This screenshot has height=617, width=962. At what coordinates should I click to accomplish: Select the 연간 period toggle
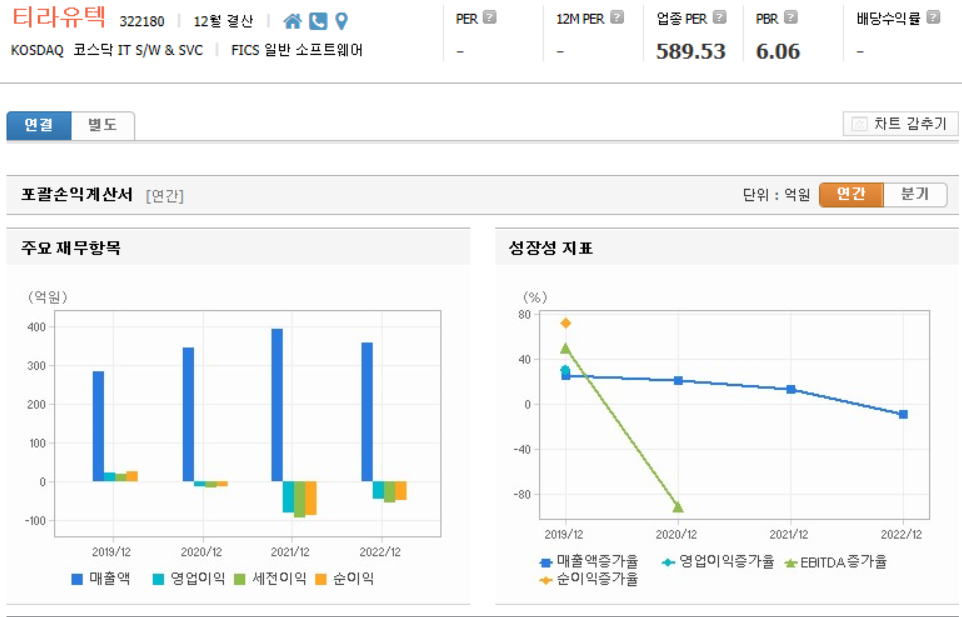[x=851, y=195]
